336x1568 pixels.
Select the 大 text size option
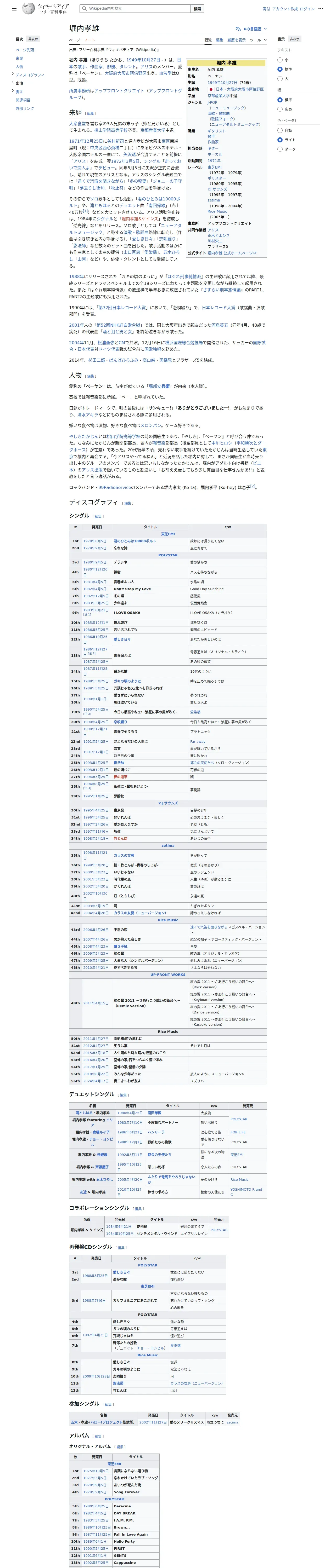coord(280,78)
